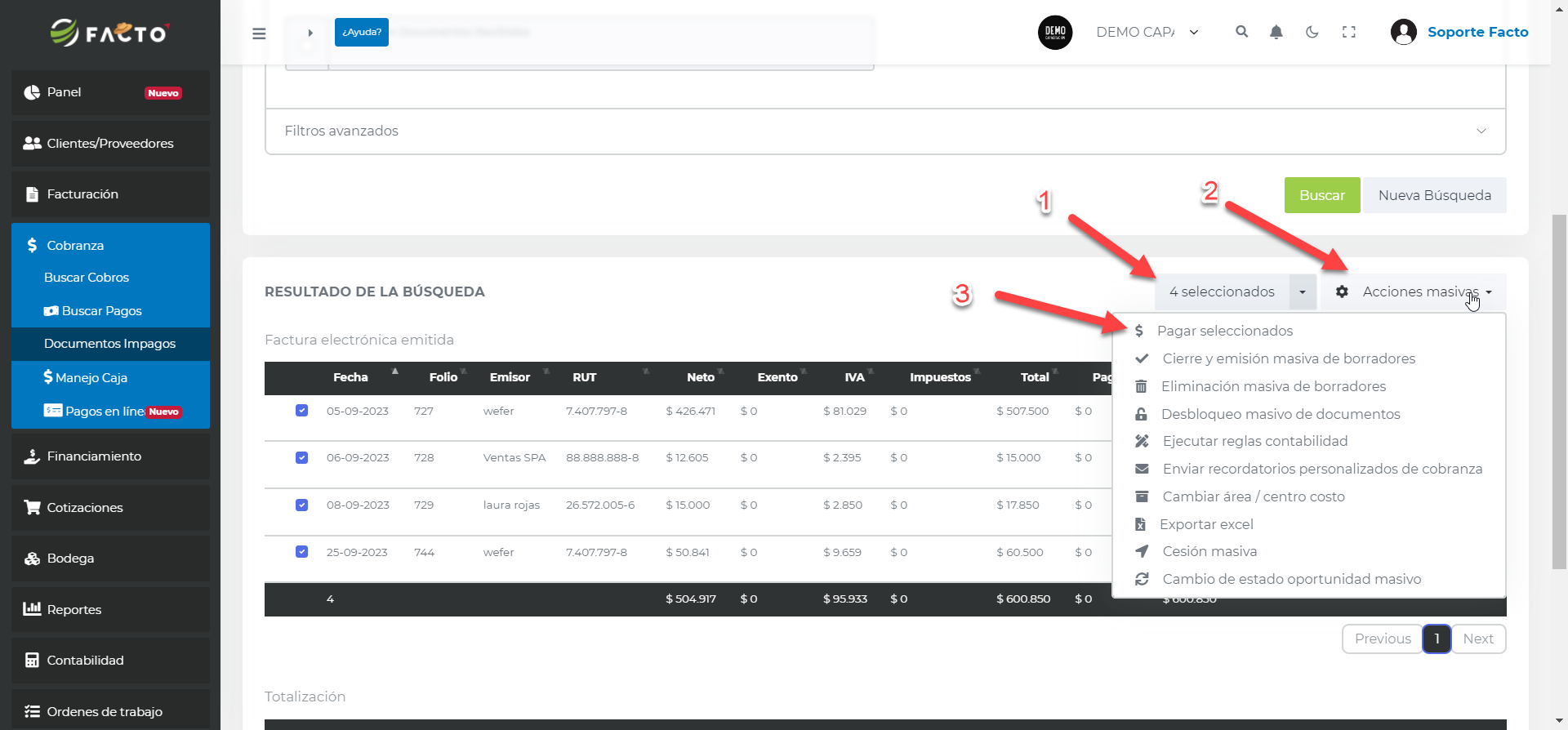Deselect the checkbox for folio 744
Image resolution: width=1568 pixels, height=730 pixels.
(x=301, y=552)
